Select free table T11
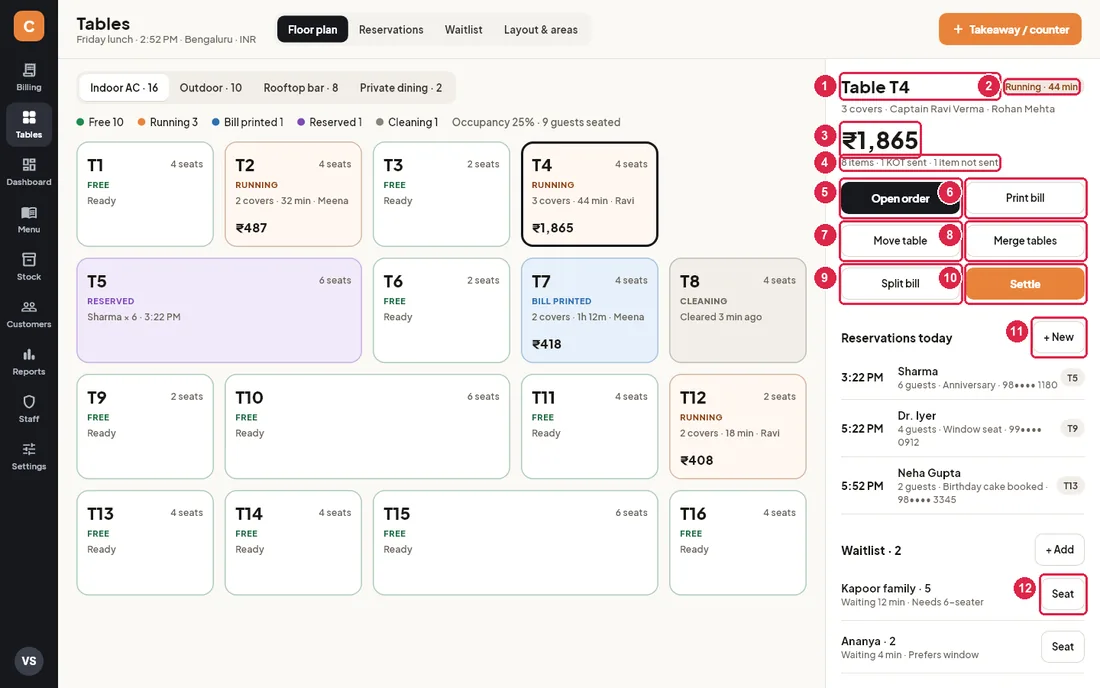This screenshot has width=1100, height=688. click(x=589, y=426)
